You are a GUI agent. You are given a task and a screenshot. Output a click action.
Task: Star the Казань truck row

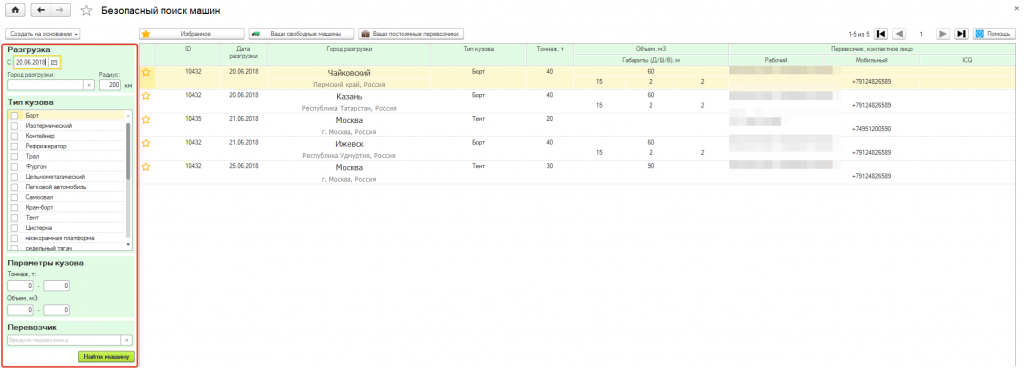pos(146,96)
